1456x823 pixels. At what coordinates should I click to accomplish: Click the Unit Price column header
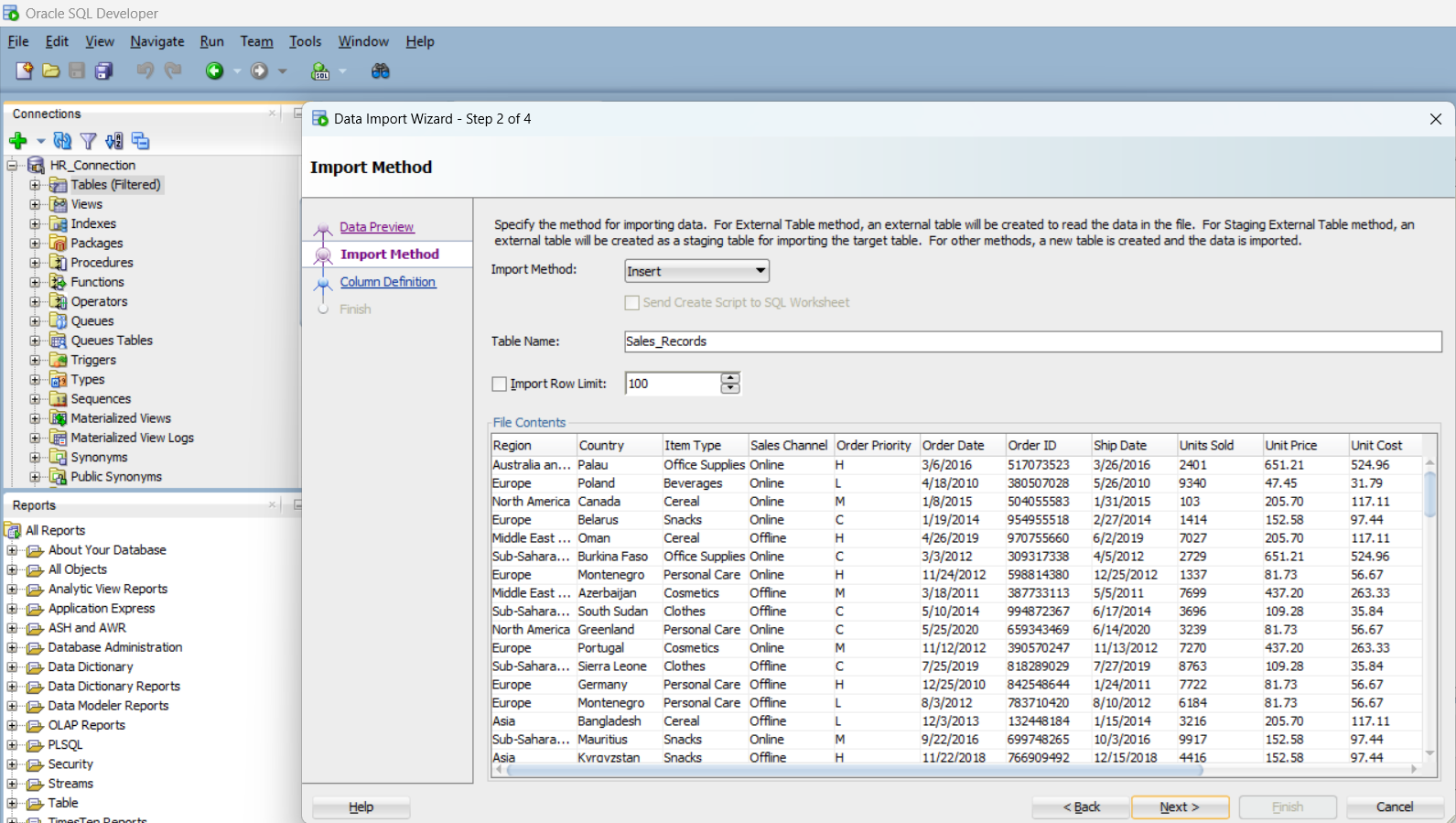point(1304,445)
